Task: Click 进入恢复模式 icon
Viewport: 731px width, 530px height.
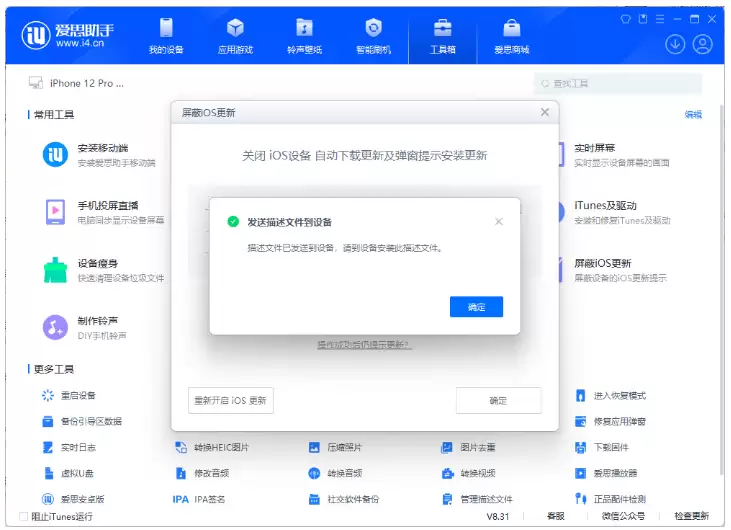Action: click(580, 396)
